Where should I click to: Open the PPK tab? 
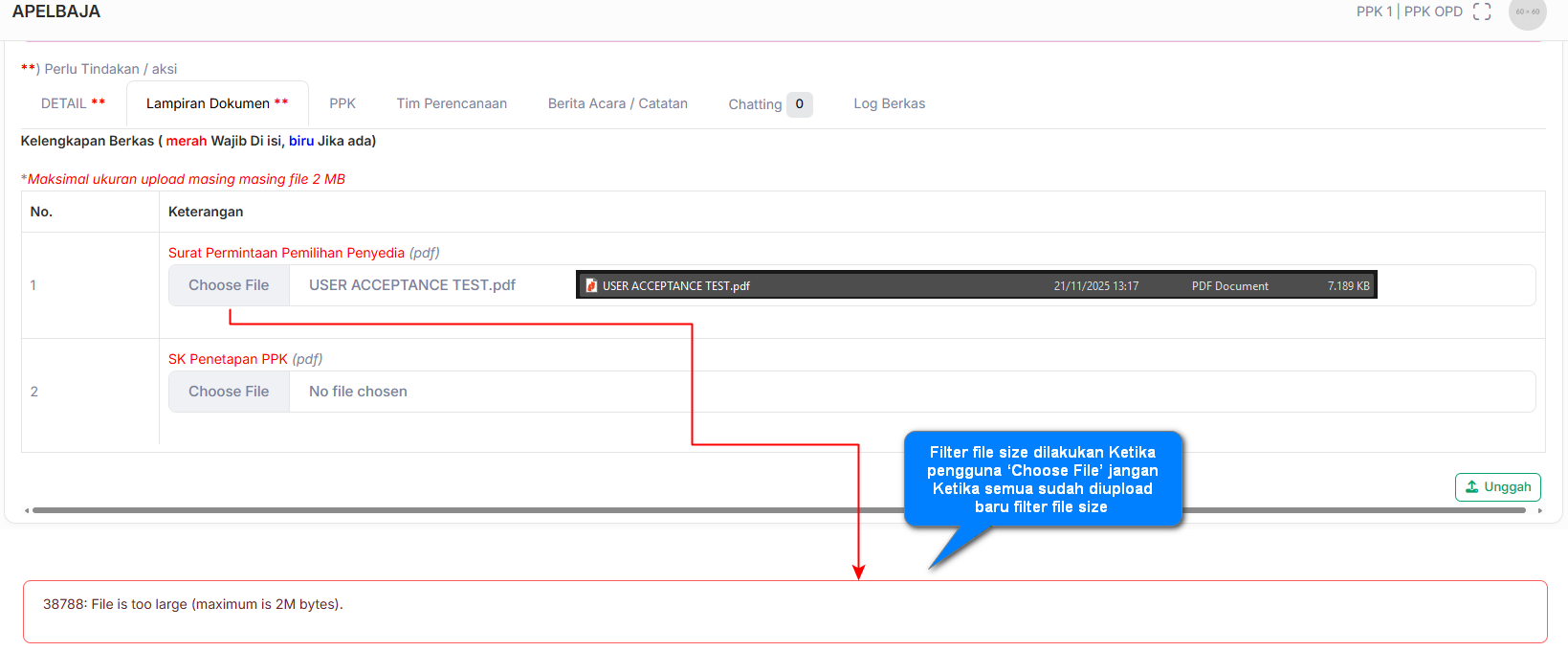[x=342, y=103]
